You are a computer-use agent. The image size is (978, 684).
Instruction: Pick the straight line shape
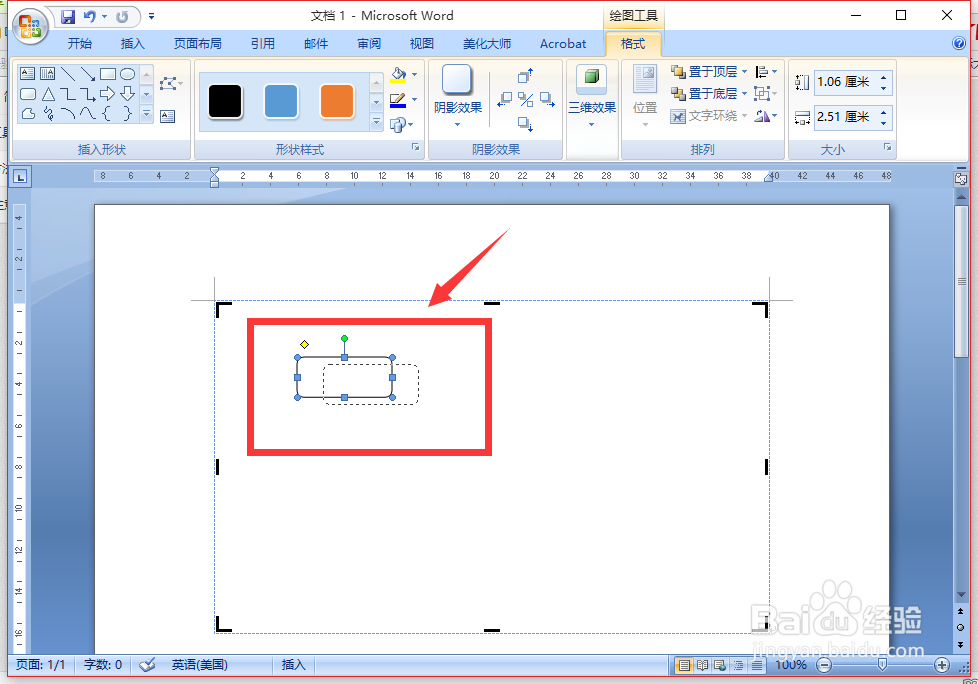point(67,74)
